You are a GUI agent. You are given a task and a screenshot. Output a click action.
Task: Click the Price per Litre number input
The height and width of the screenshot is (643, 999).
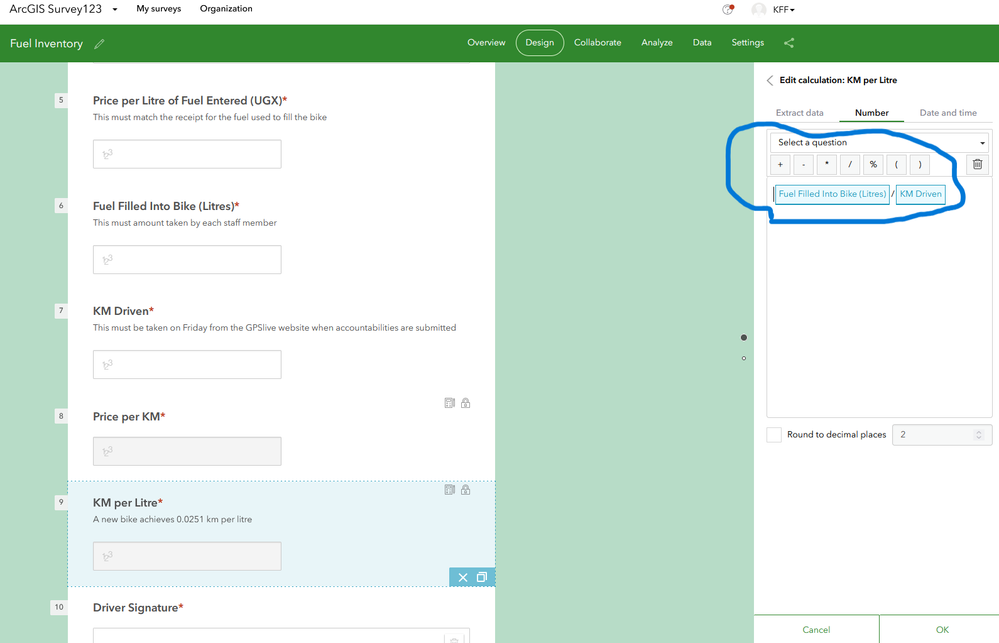(187, 154)
